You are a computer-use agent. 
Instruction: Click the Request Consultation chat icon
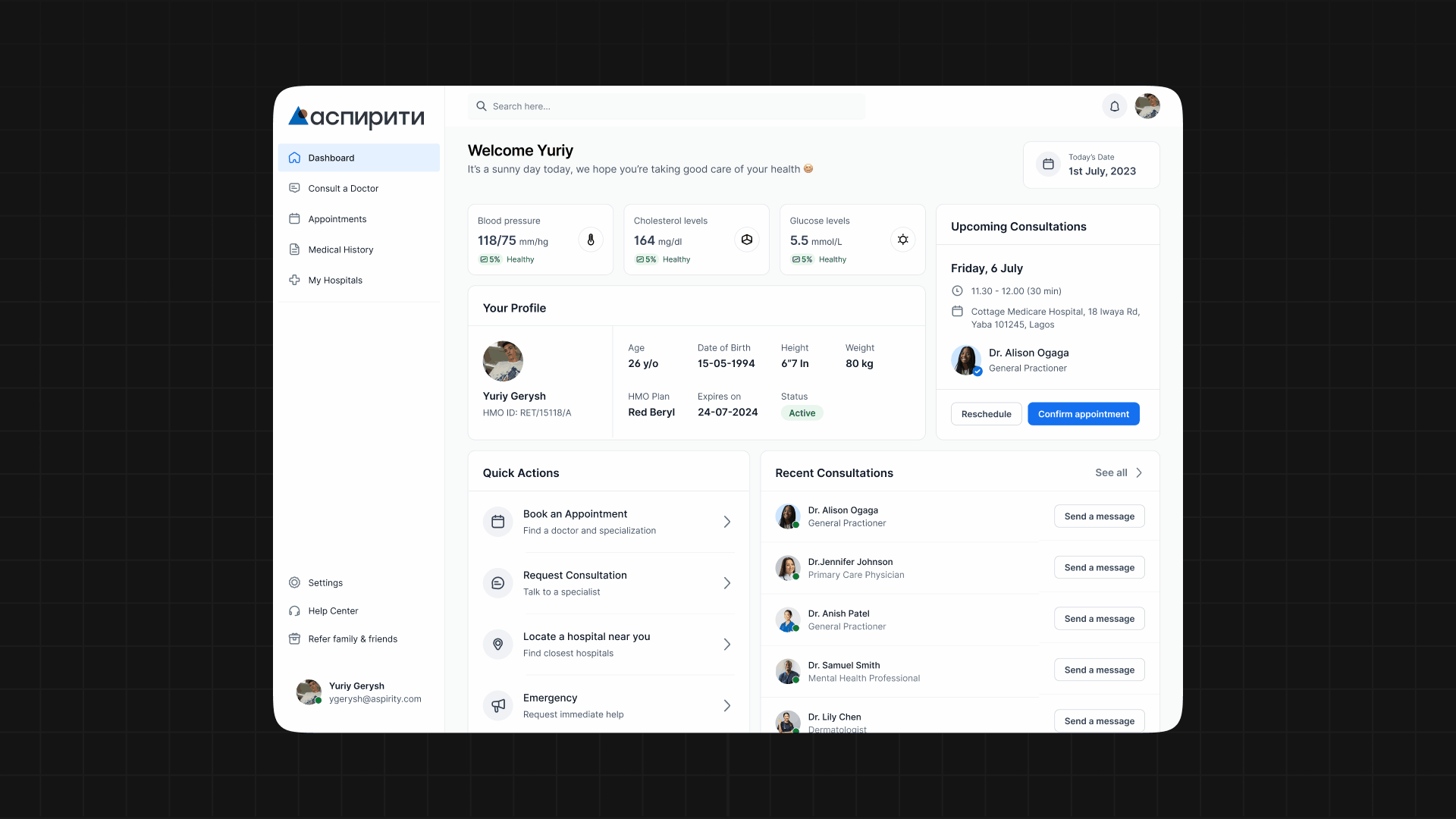click(x=498, y=583)
